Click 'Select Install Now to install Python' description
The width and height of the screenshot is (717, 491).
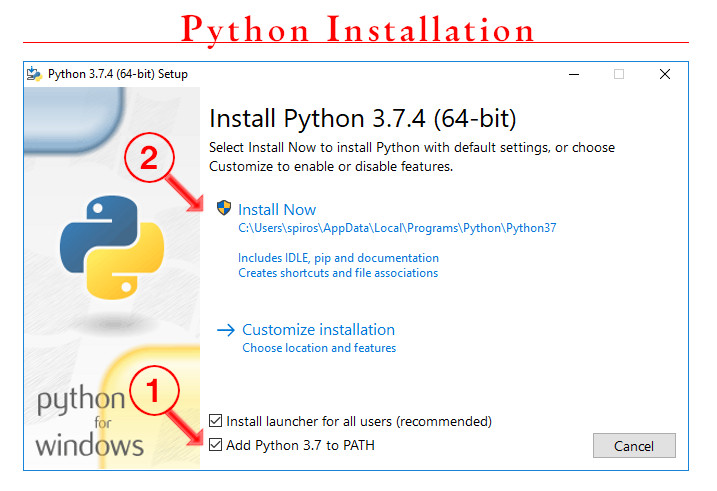pyautogui.click(x=412, y=157)
